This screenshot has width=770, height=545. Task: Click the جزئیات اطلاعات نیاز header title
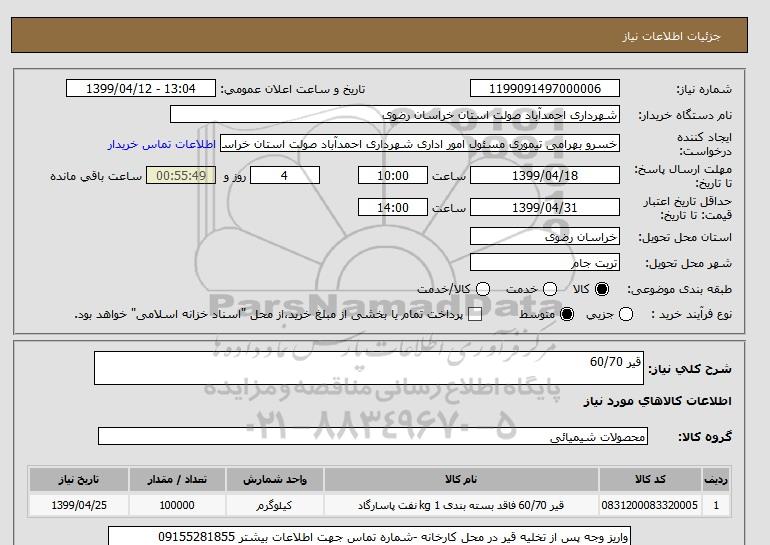click(x=671, y=36)
